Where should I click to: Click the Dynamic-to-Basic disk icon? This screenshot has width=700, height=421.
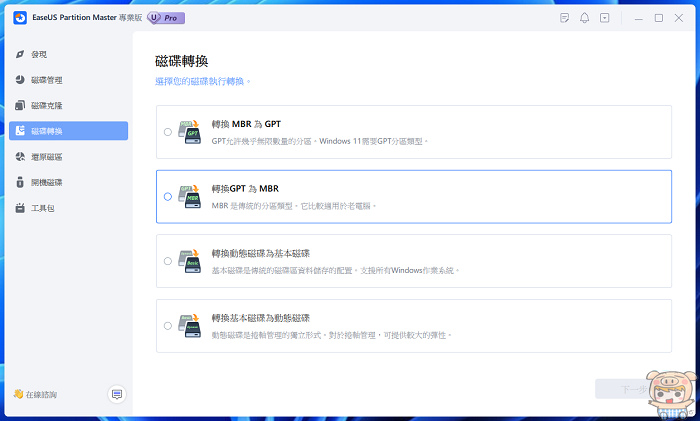tap(190, 261)
